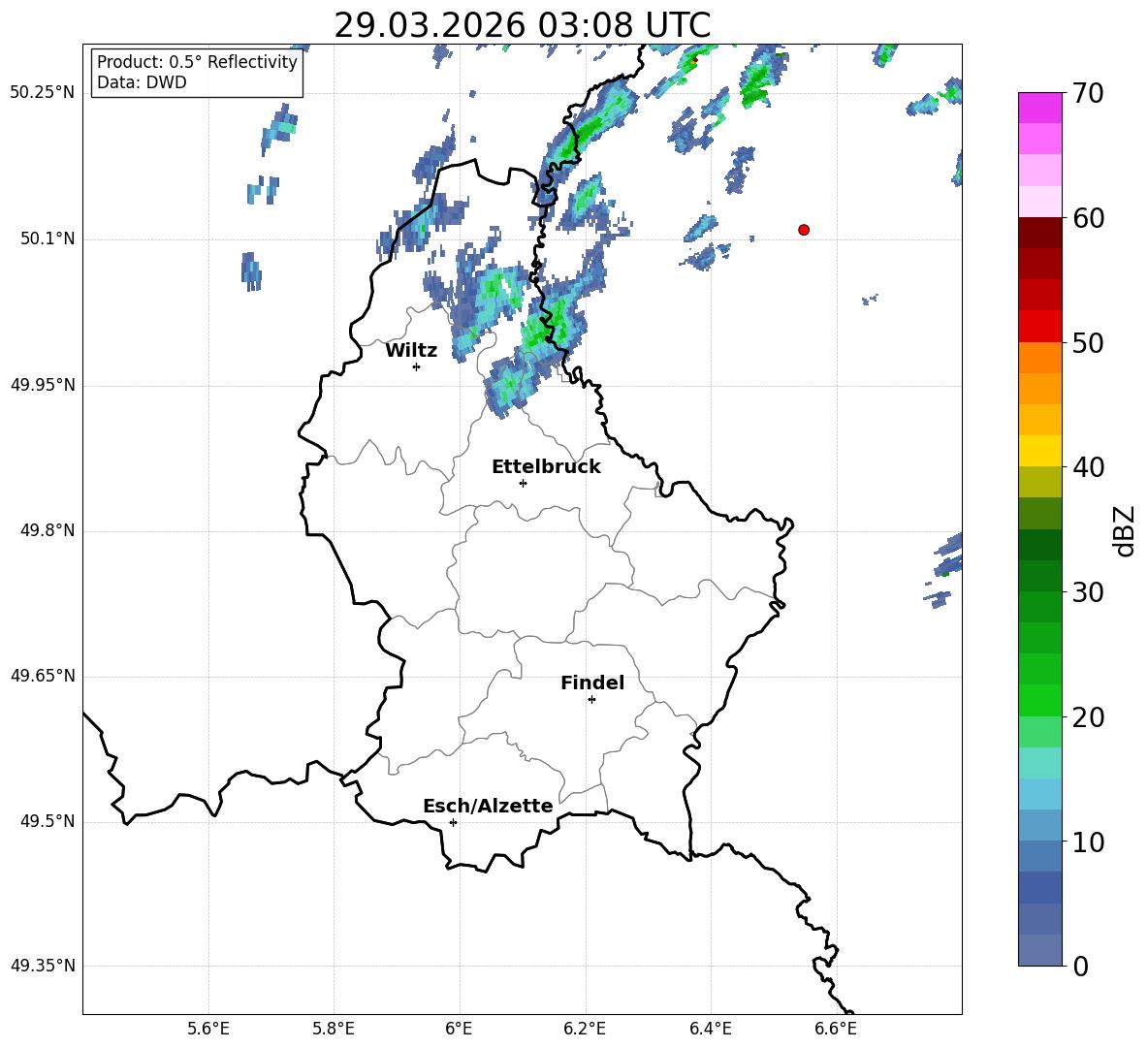Click the 50.1°N latitude label
Screen dimensions: 1148x1048
pyautogui.click(x=48, y=238)
